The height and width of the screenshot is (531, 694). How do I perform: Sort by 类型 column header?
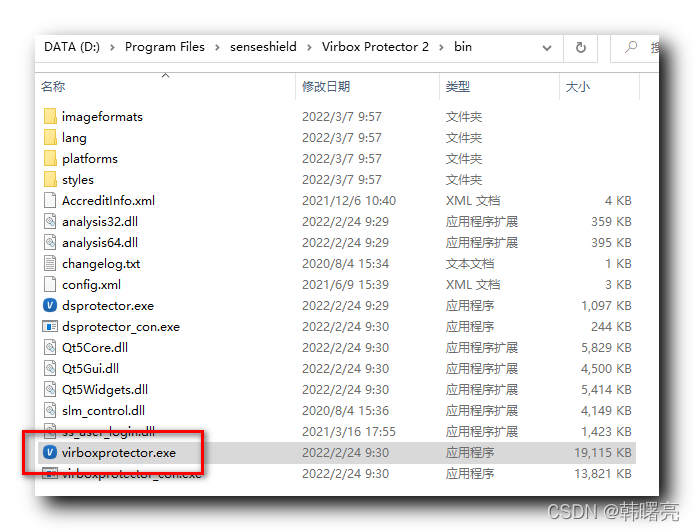pos(458,86)
